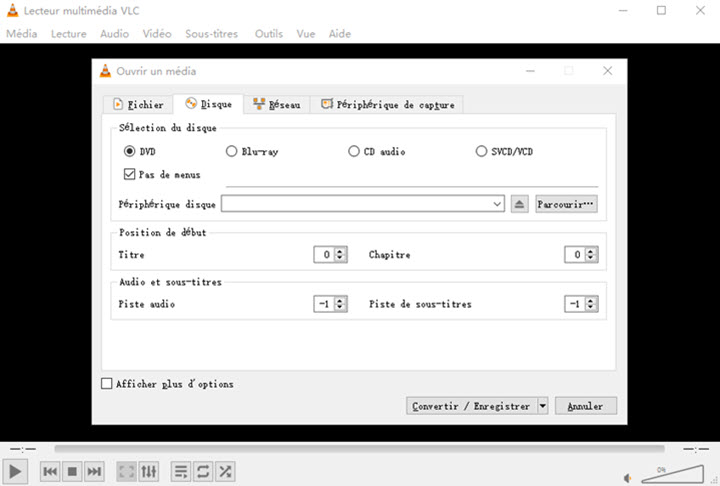The image size is (720, 486).
Task: Toggle loop repeat mode
Action: tap(203, 471)
